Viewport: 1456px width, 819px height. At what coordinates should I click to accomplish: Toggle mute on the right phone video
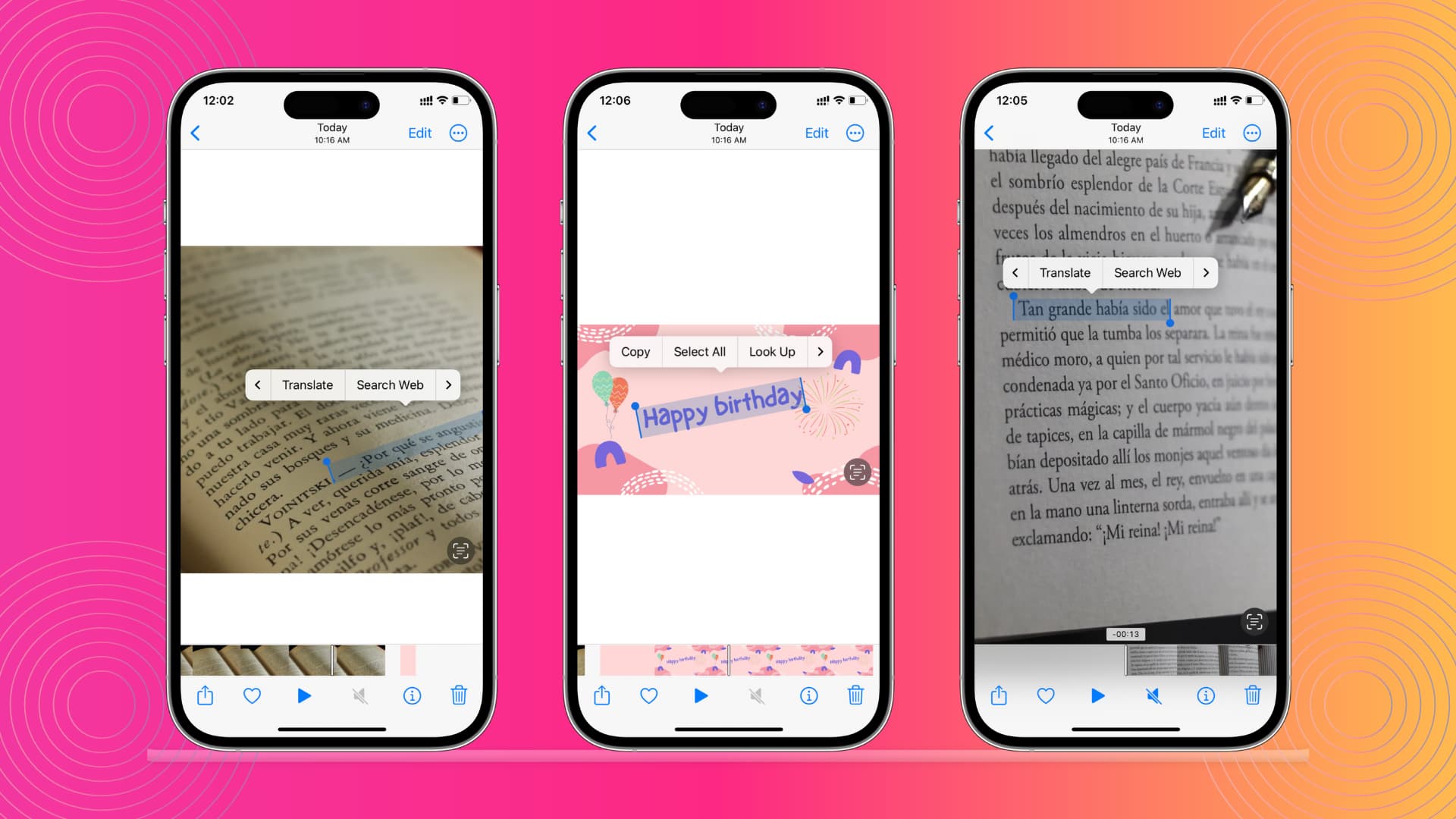pos(1154,696)
